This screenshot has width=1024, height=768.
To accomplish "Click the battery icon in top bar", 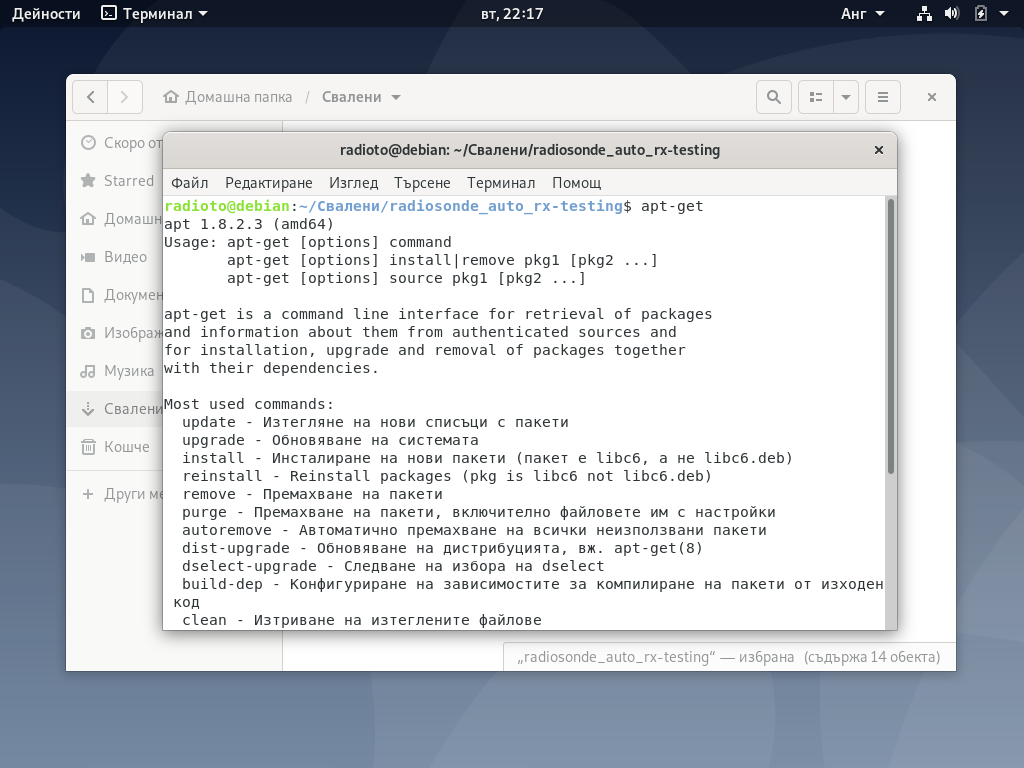I will click(x=980, y=14).
